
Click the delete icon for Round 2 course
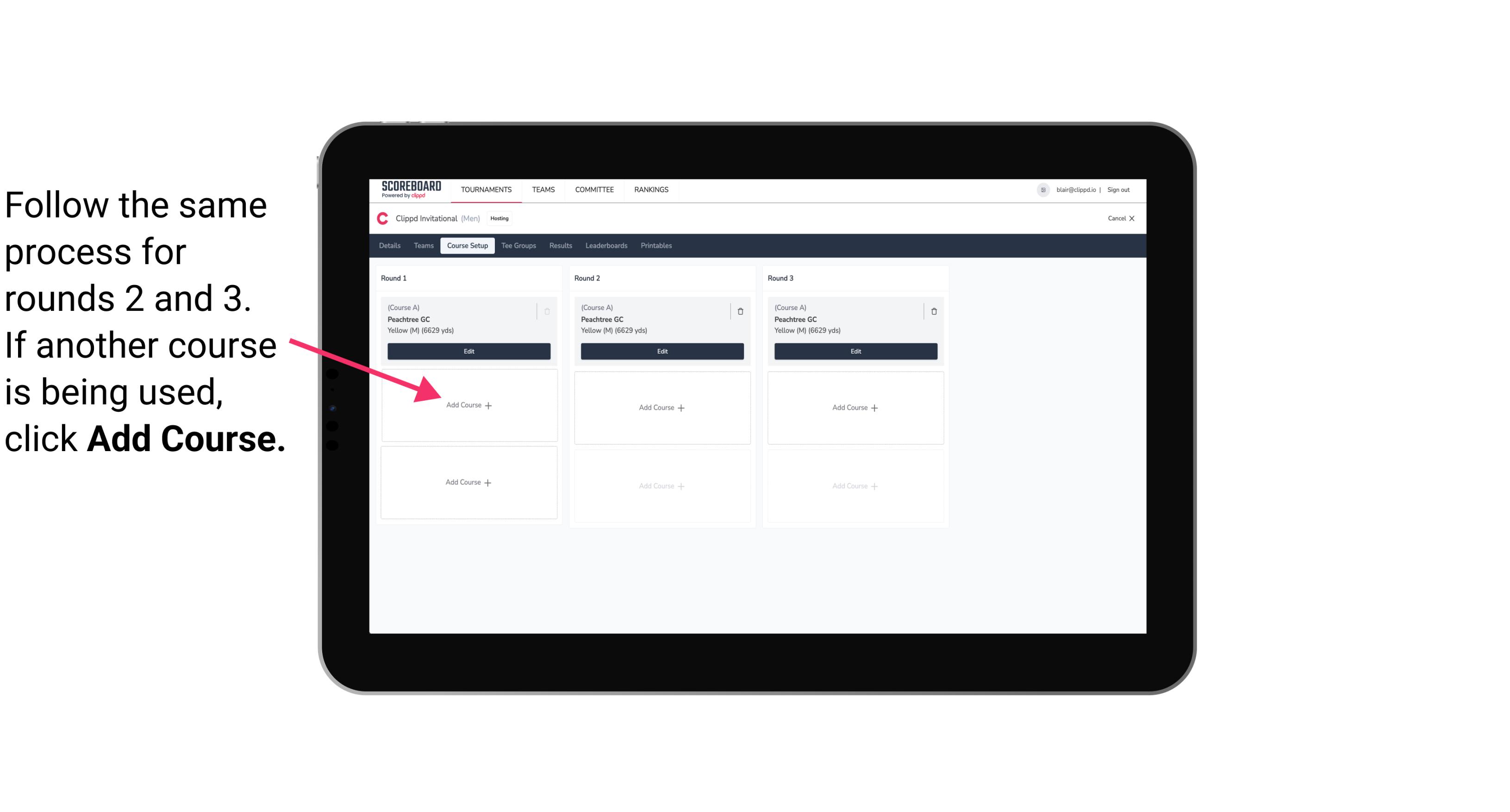[x=740, y=310]
